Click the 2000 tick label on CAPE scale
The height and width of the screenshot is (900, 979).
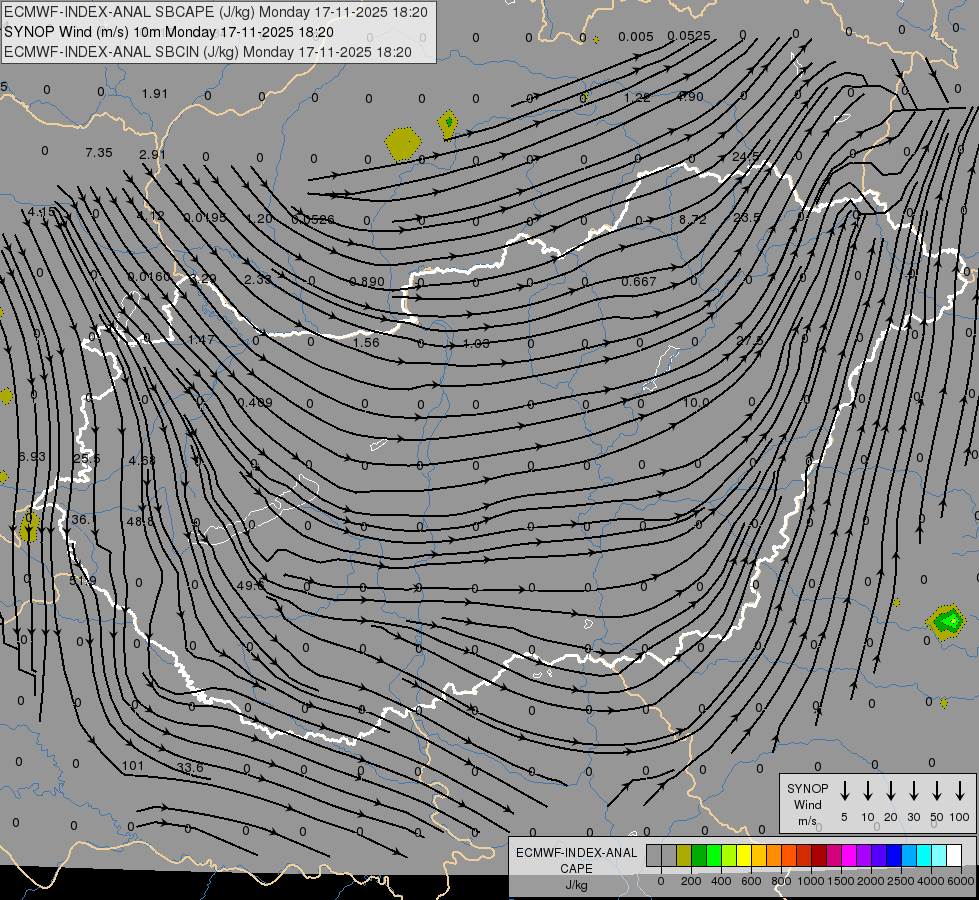coord(871,881)
